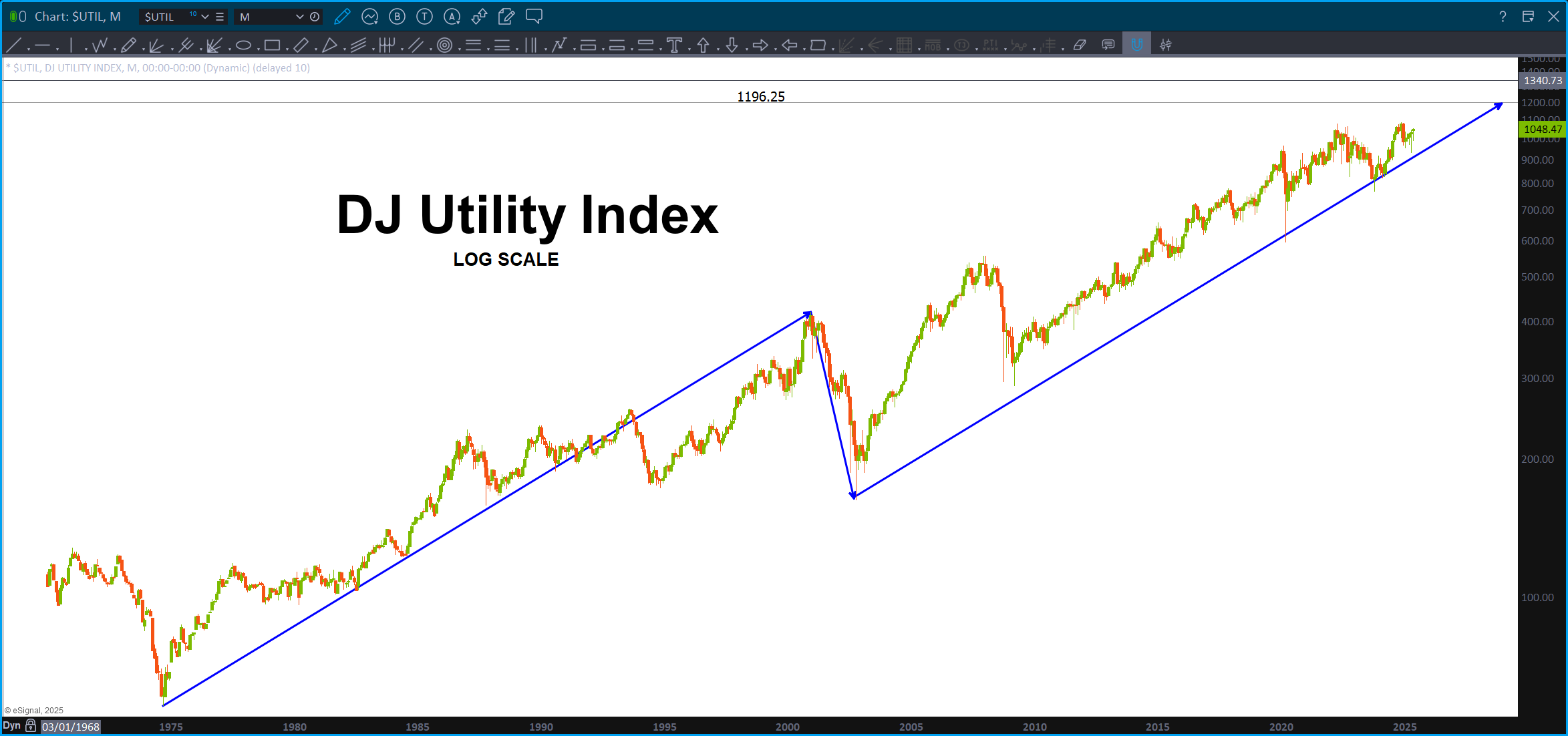Select the Elliott wave labeling tool

(x=559, y=45)
